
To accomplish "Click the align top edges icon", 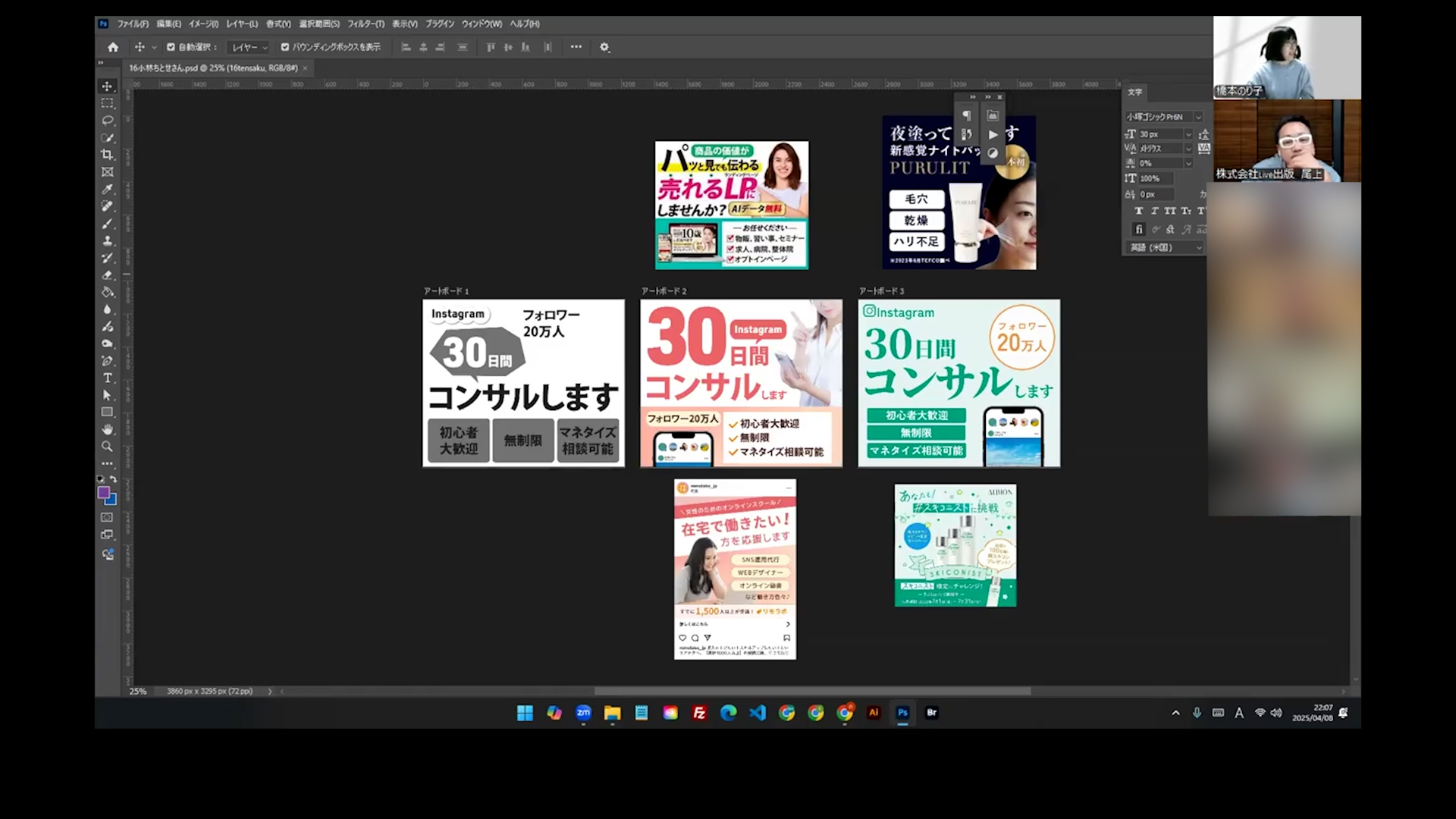I will [491, 47].
